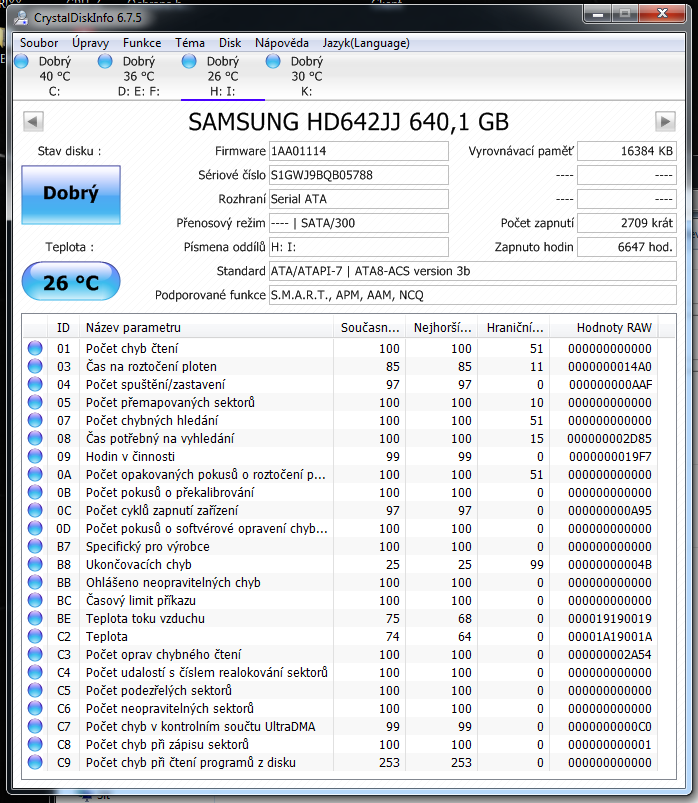Click status orb for Hodin v činnosti
Image resolution: width=698 pixels, height=803 pixels.
tap(36, 456)
